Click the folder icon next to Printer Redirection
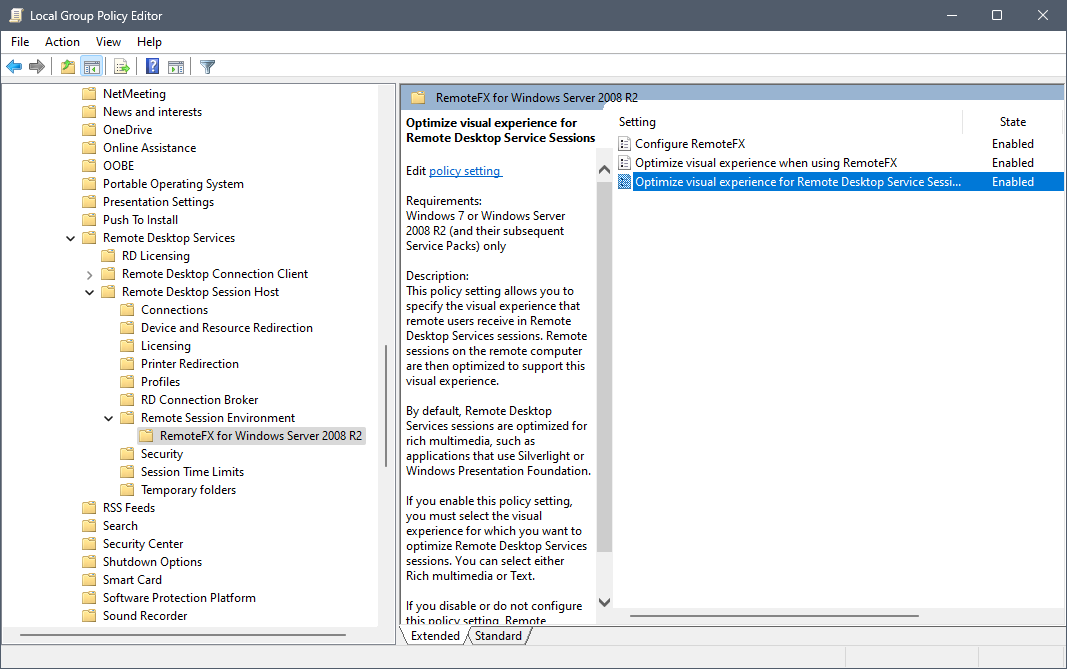1067x669 pixels. (127, 364)
